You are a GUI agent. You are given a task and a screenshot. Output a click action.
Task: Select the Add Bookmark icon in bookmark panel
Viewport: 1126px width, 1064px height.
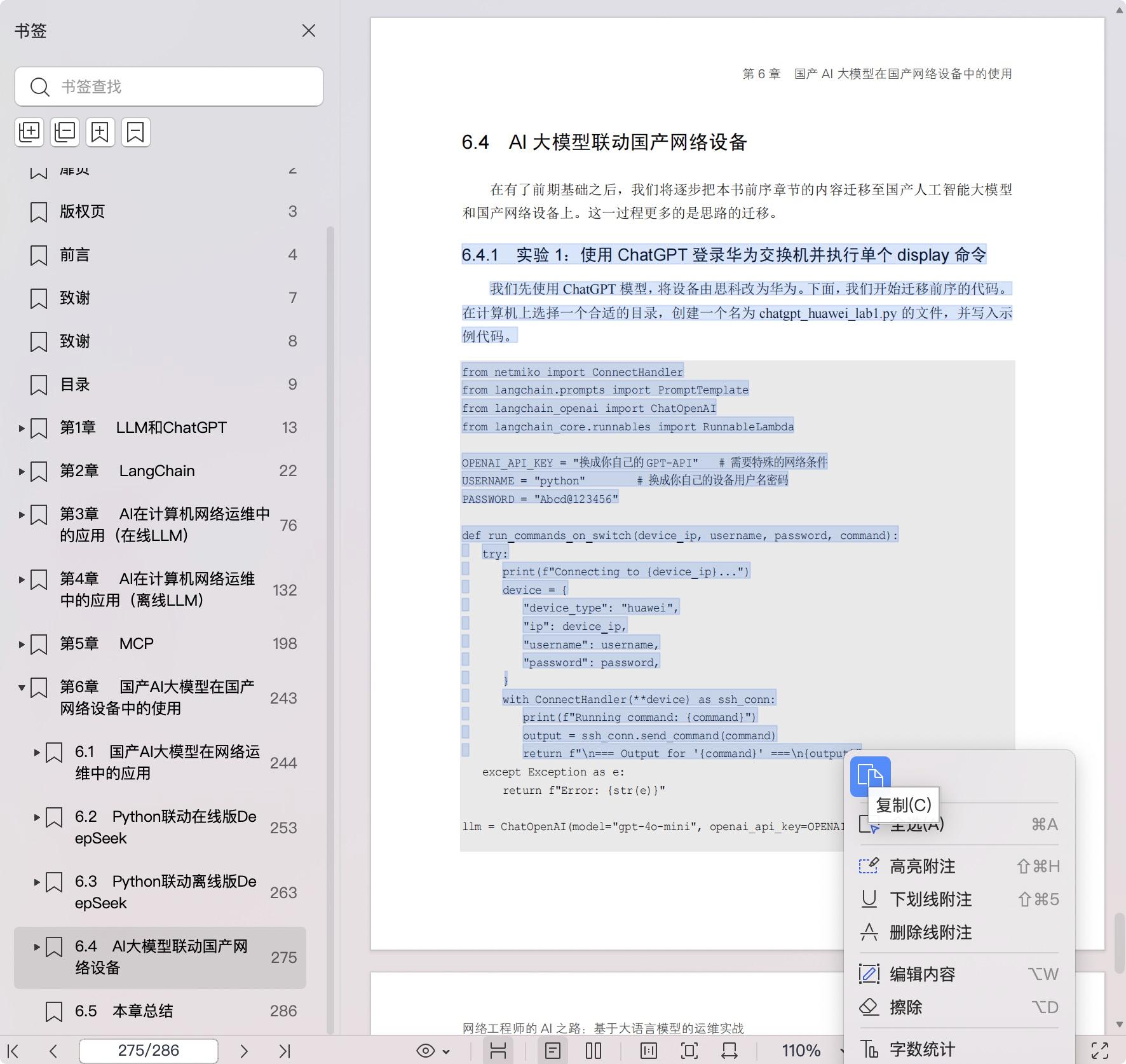point(100,132)
